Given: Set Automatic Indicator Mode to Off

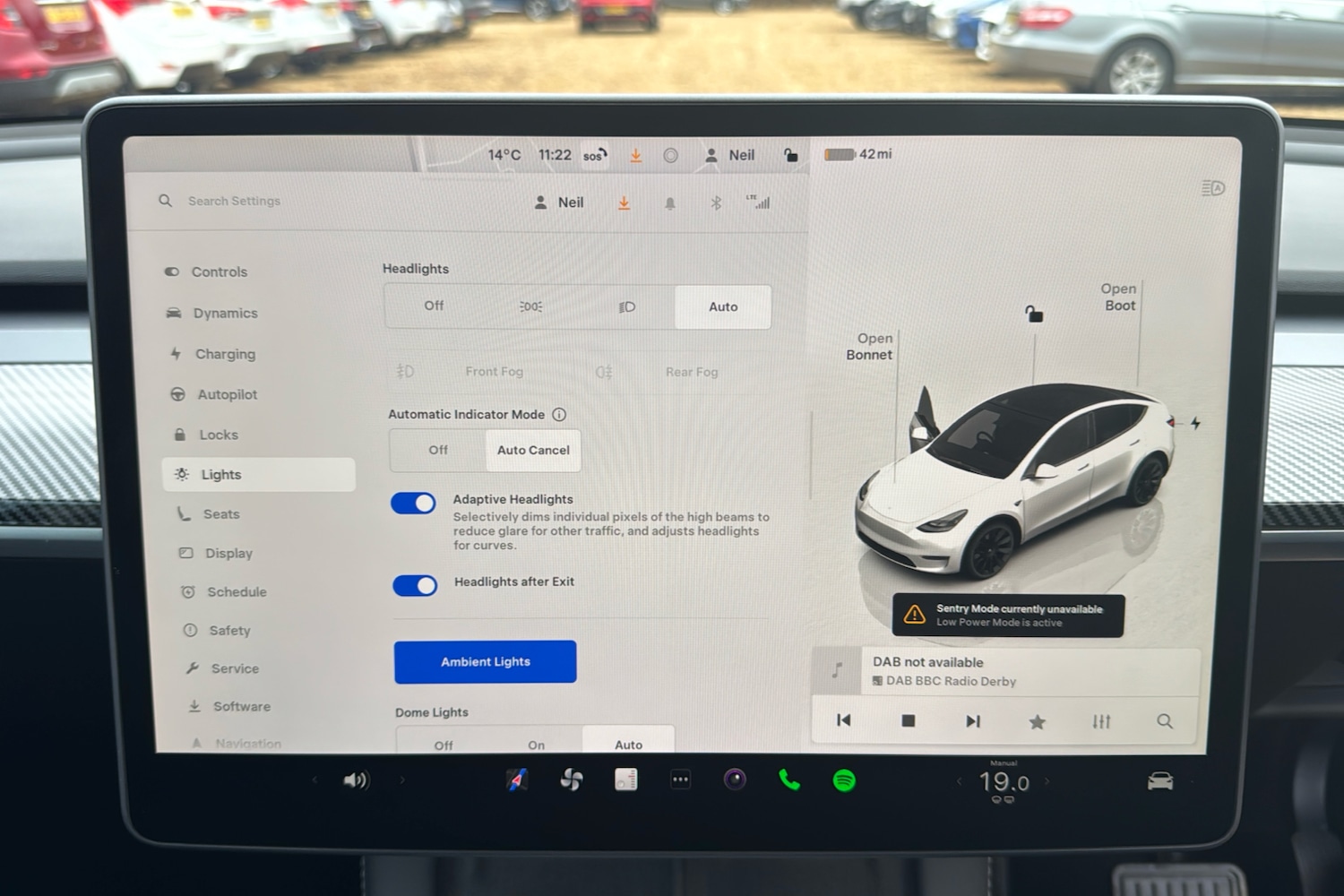Looking at the screenshot, I should (x=437, y=450).
